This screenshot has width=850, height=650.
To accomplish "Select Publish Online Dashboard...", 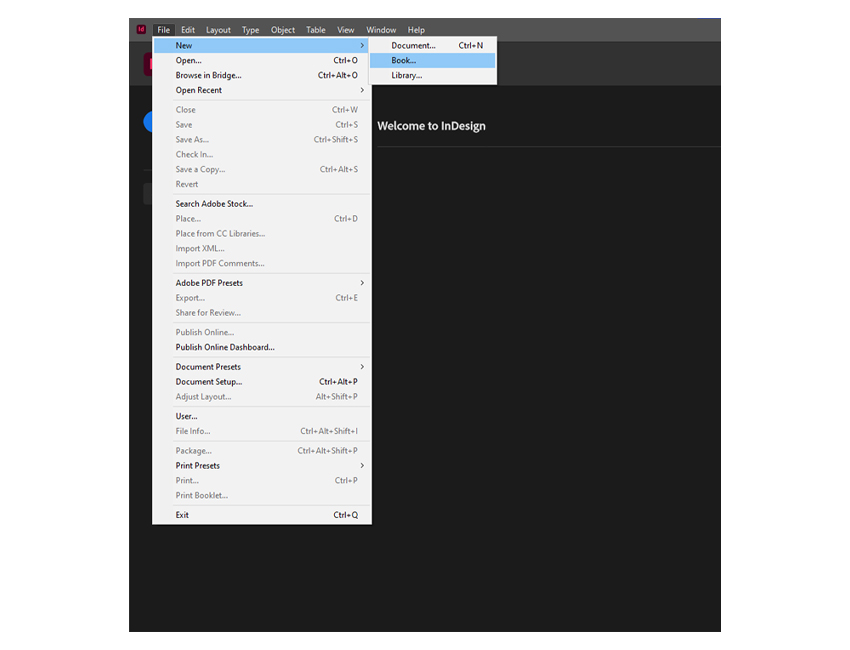I will point(262,347).
